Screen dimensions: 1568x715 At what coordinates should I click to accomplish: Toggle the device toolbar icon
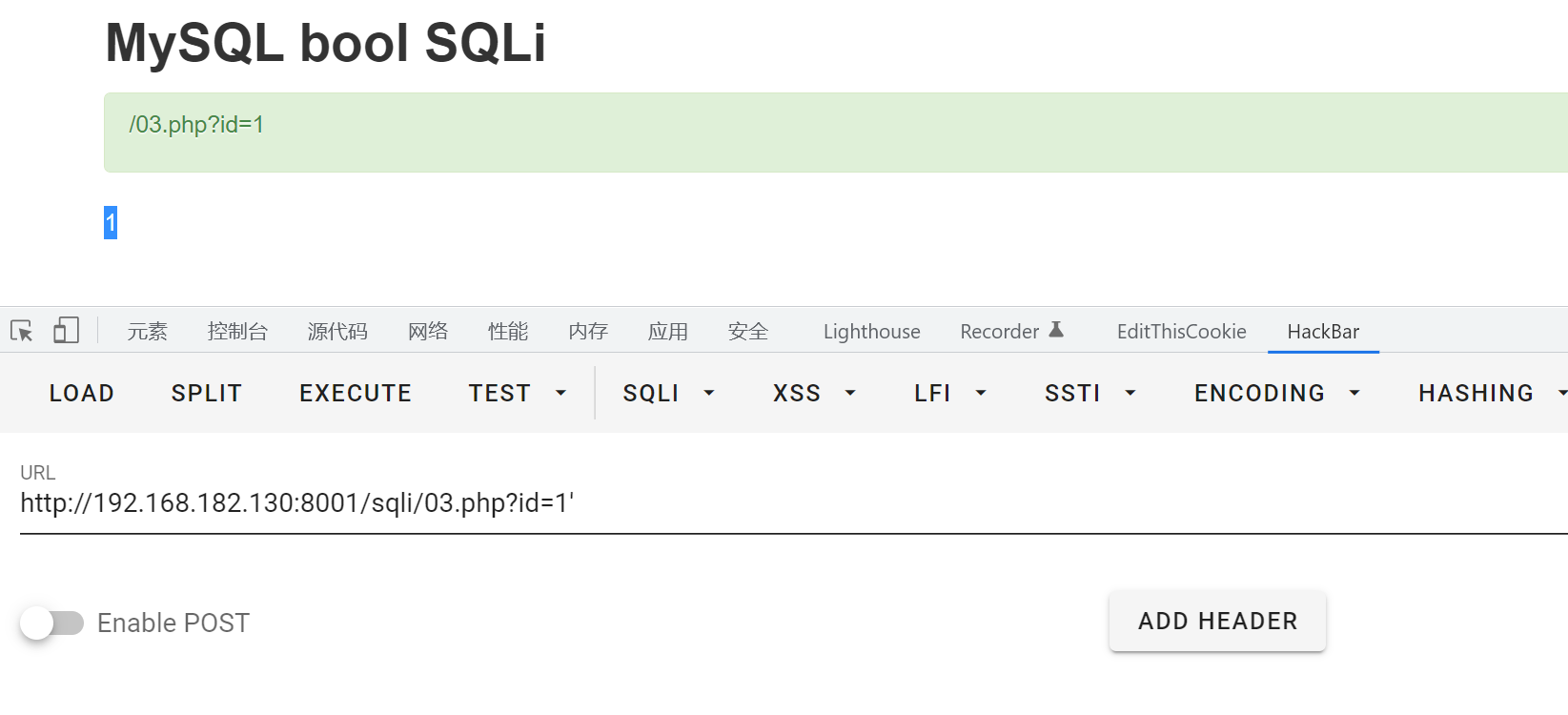pos(65,330)
